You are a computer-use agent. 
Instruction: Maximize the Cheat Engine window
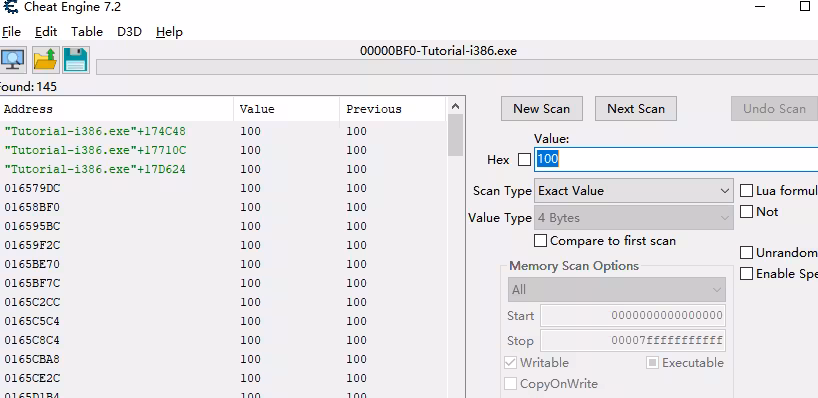(x=805, y=6)
